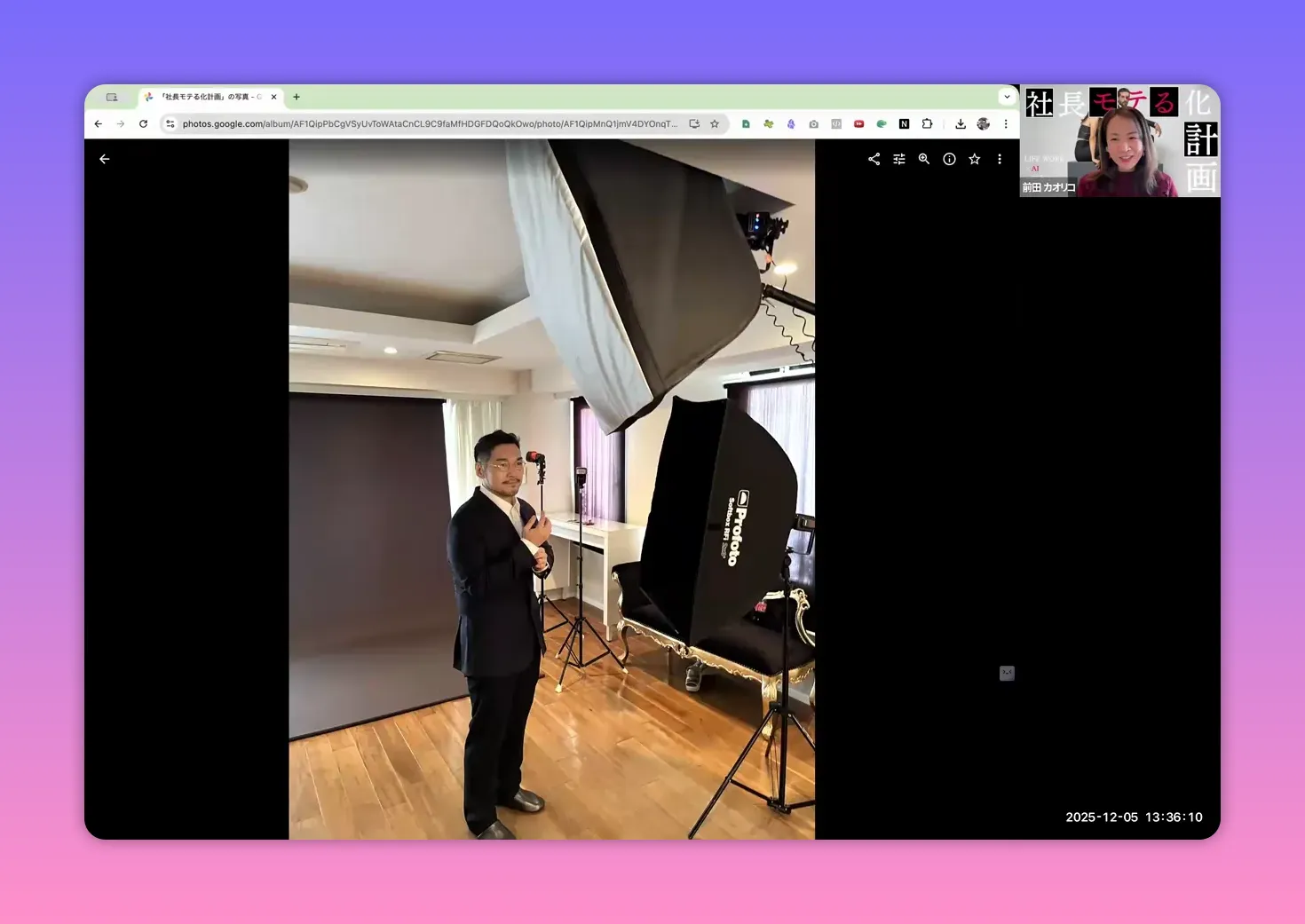Open Chrome three-dot main menu

(x=1006, y=124)
